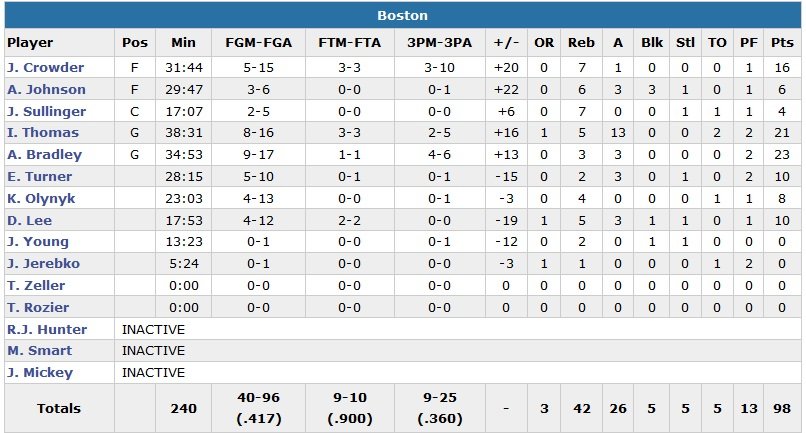This screenshot has width=806, height=433.
Task: Click the Boston team title bar
Action: click(x=402, y=16)
